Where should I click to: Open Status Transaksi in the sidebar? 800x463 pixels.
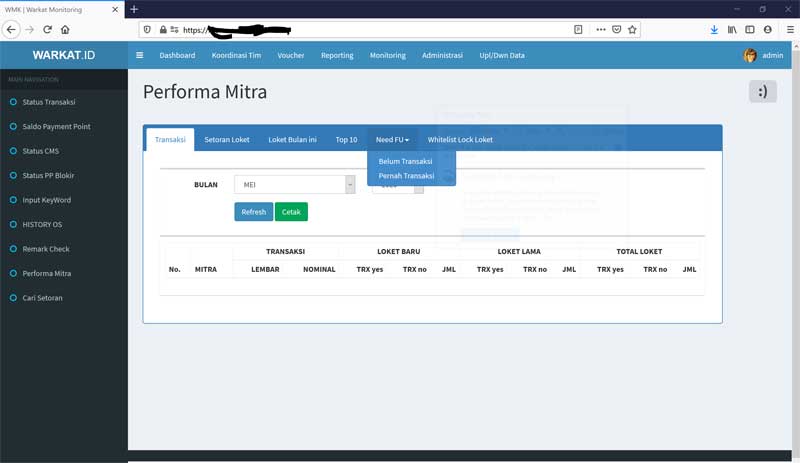[49, 102]
